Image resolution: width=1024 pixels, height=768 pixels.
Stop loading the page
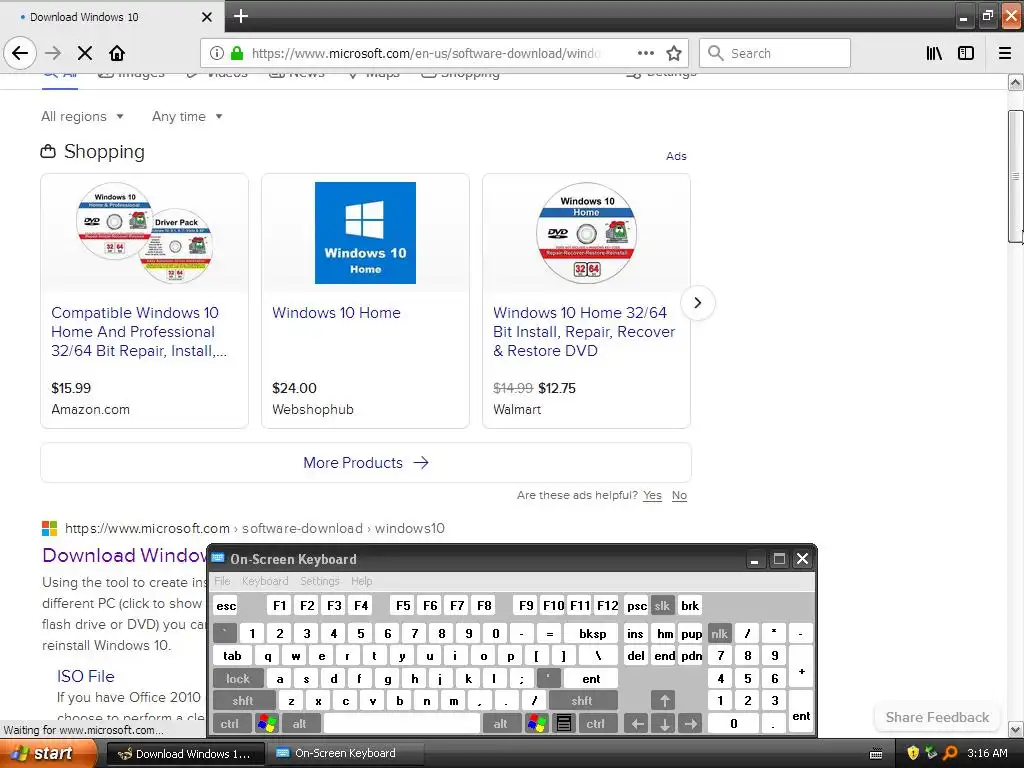pos(85,53)
